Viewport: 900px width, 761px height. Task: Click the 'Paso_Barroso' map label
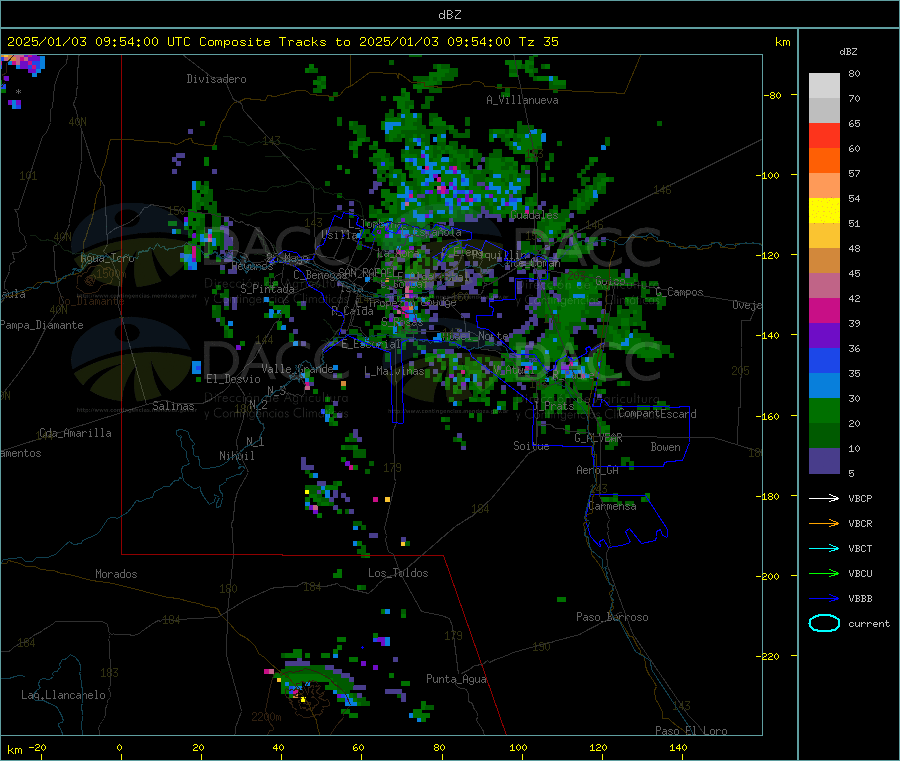[x=612, y=617]
